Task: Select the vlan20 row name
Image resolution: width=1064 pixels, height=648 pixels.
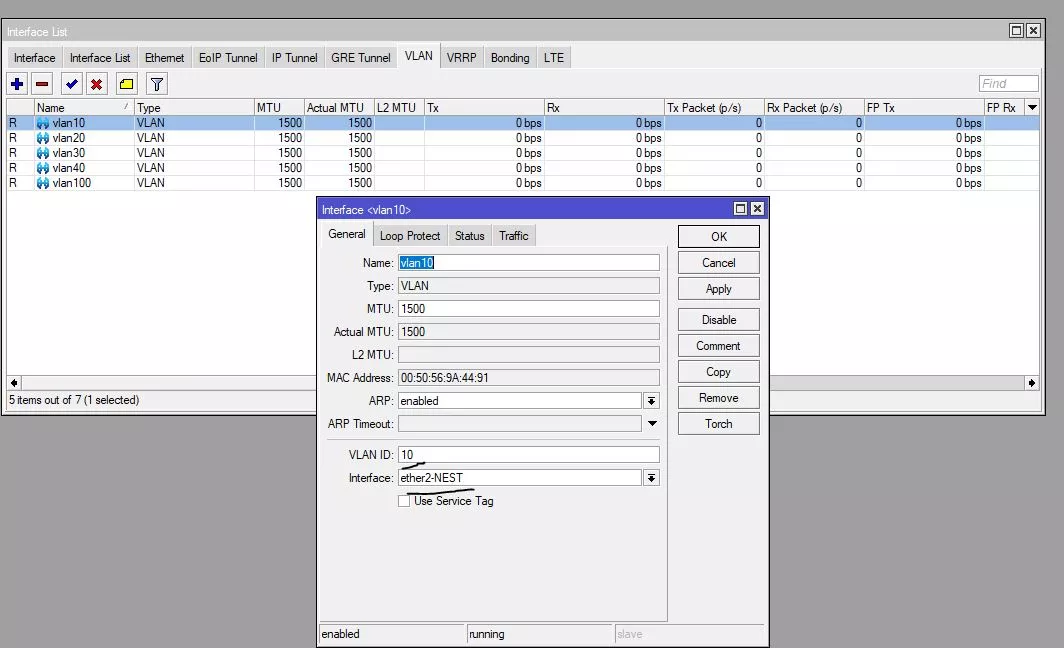Action: (x=69, y=138)
